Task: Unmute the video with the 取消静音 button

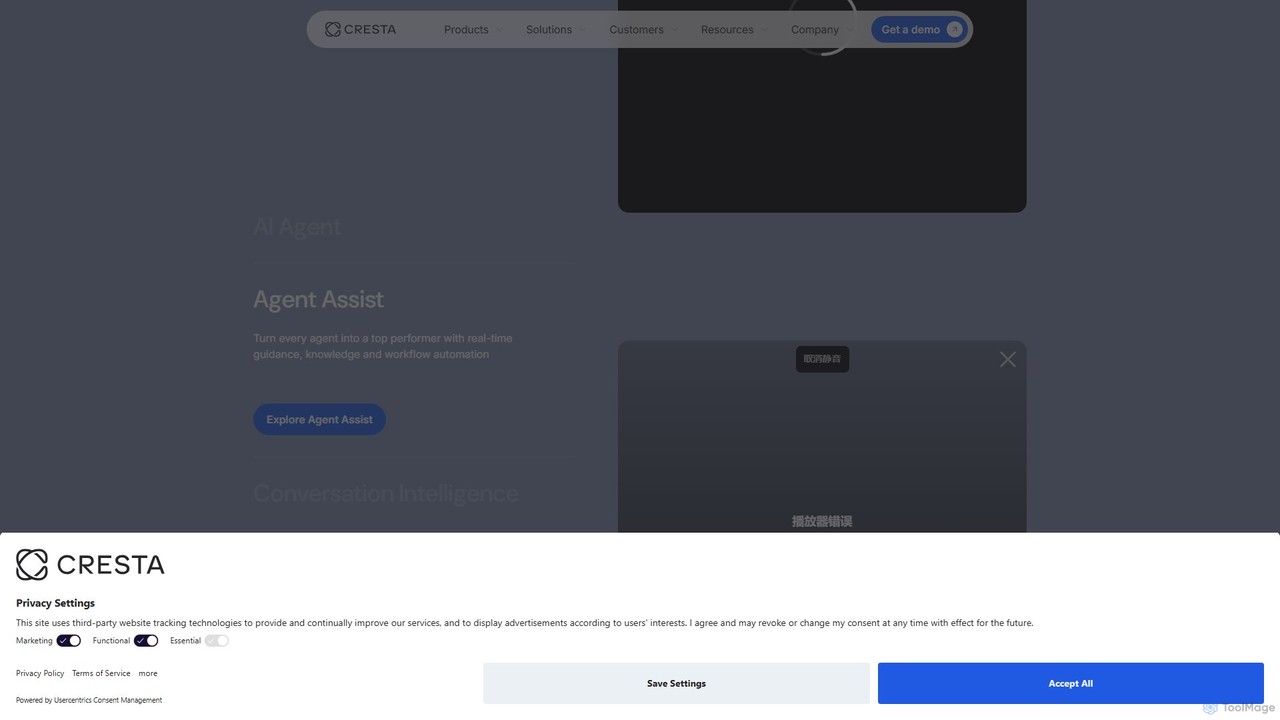Action: [x=822, y=359]
